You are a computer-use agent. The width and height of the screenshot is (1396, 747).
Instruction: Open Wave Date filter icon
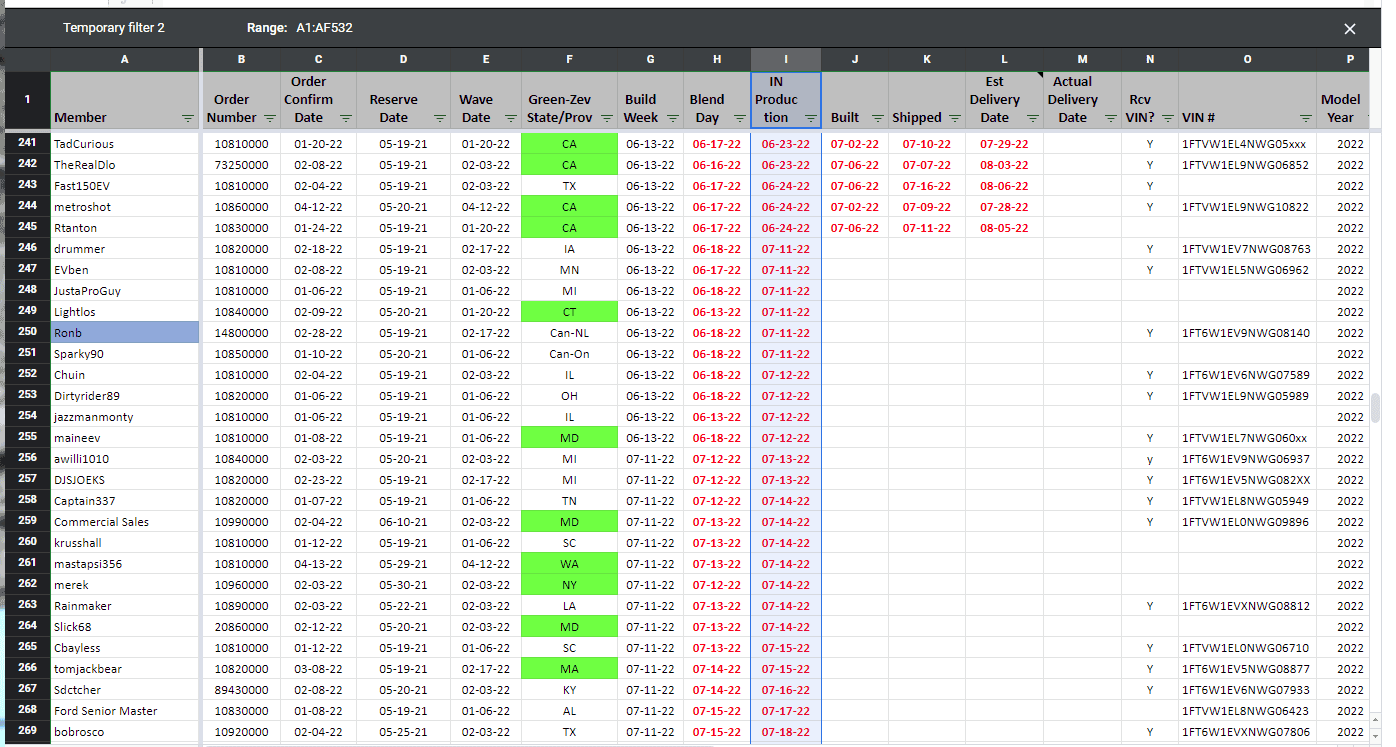pos(511,118)
